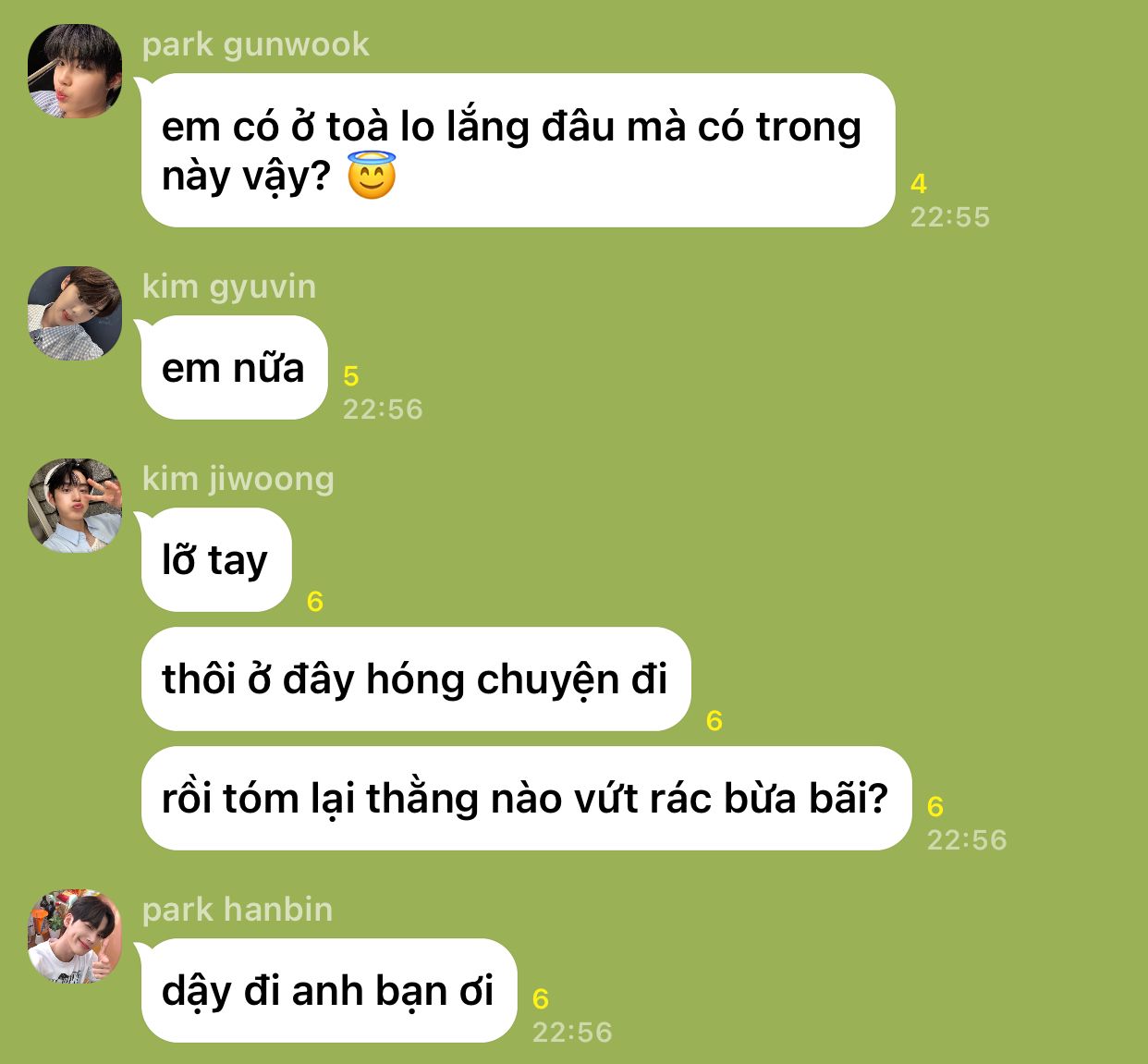Click read count 4 beside gunwook's message
Image resolution: width=1148 pixels, height=1064 pixels.
[x=919, y=184]
